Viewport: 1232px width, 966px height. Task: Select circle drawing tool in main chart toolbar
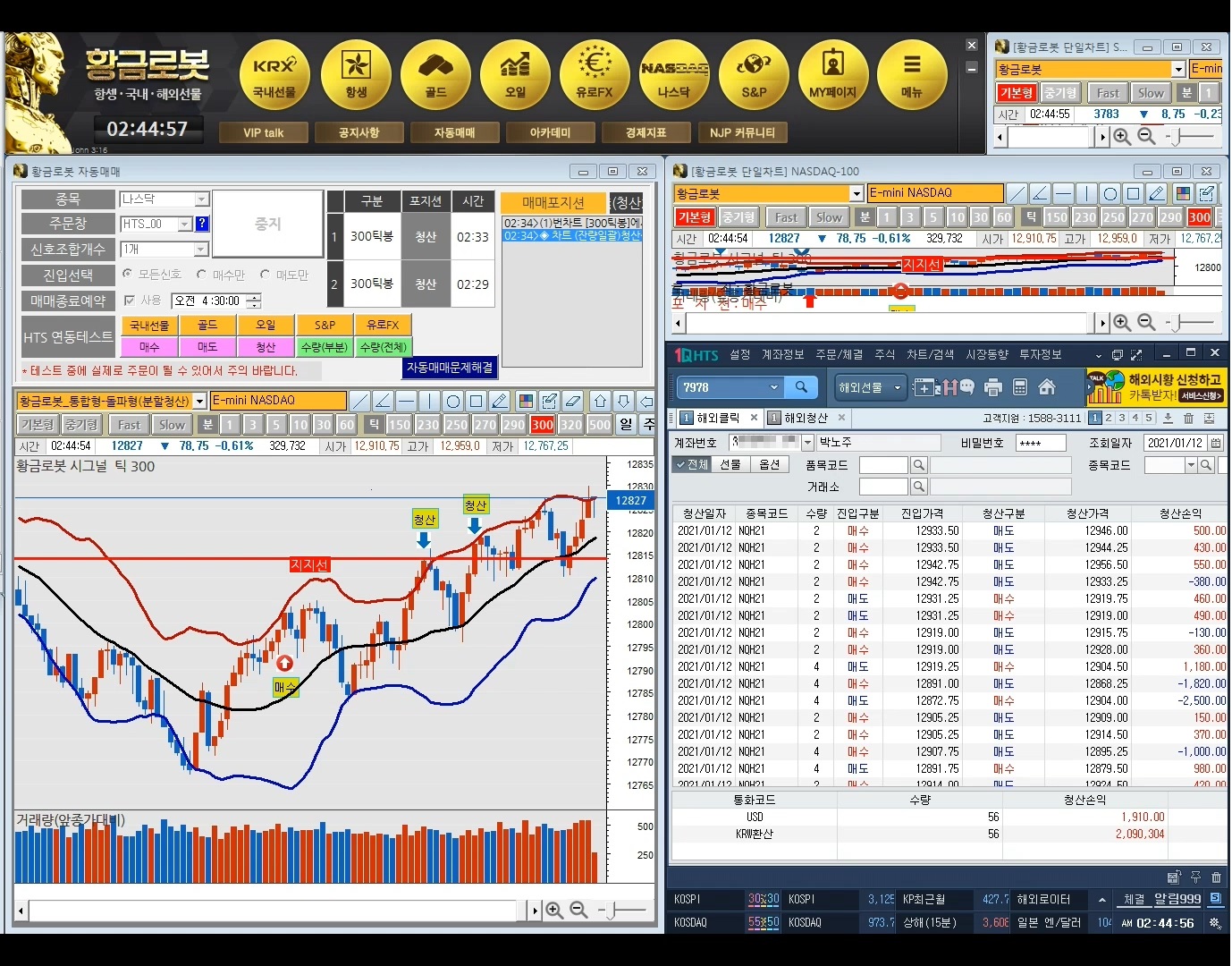click(453, 401)
